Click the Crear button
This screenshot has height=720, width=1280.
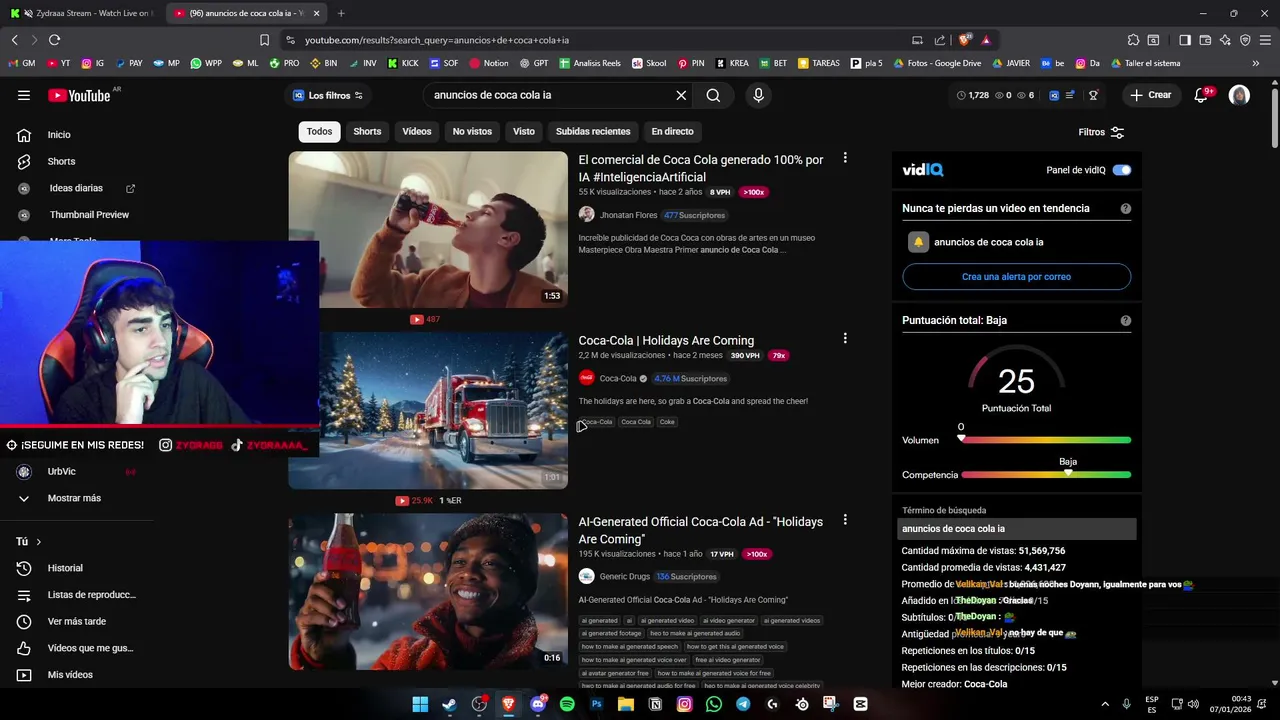tap(1150, 95)
